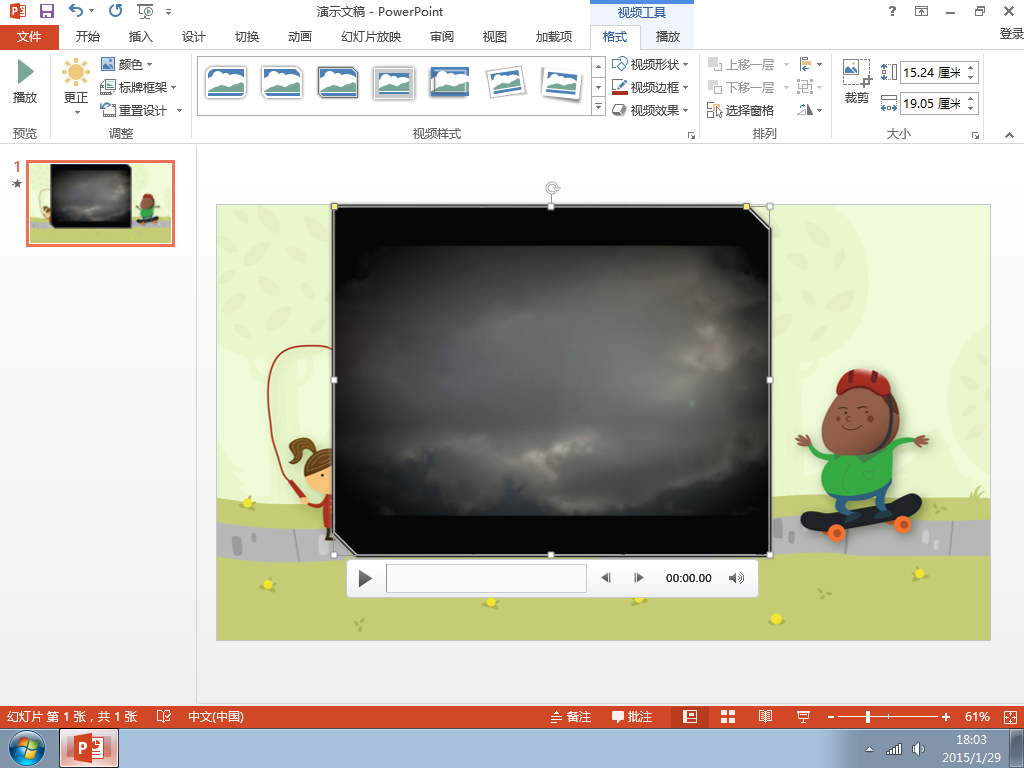Zoom out with the minus button

(831, 716)
